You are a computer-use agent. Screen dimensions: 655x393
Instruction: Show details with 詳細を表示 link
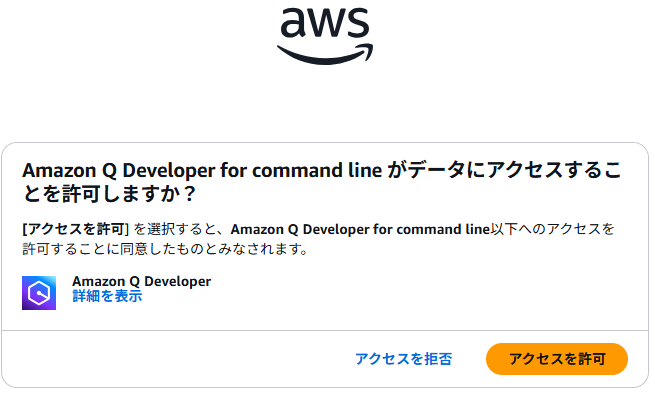[107, 296]
